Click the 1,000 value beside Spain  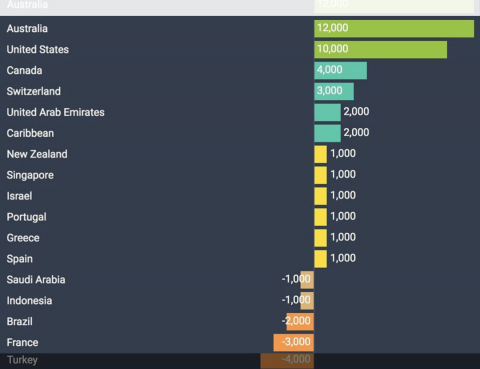tap(343, 258)
